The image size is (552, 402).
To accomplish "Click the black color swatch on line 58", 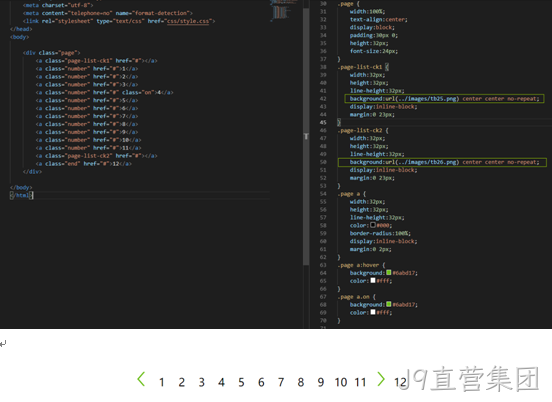I will (373, 225).
